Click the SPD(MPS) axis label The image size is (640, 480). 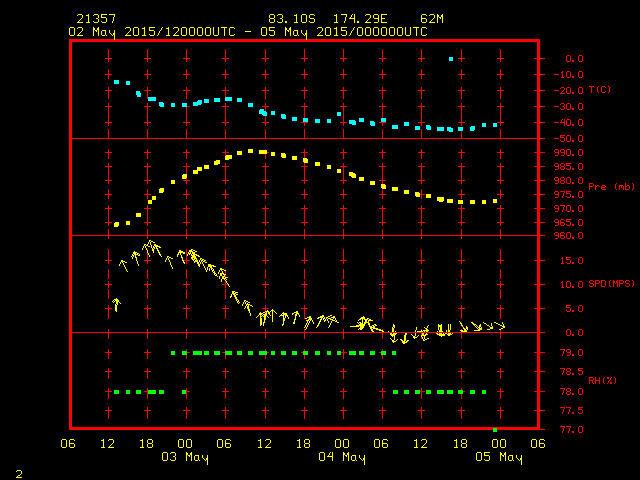tap(611, 283)
